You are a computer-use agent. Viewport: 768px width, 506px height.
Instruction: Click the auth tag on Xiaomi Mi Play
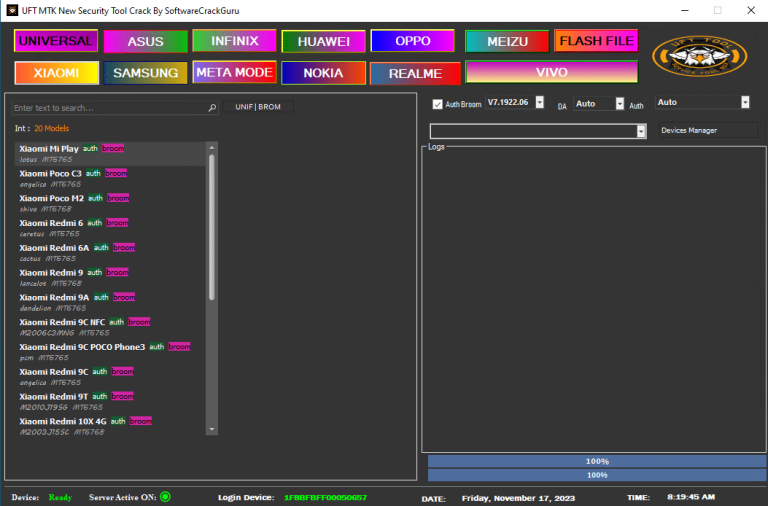(x=90, y=148)
